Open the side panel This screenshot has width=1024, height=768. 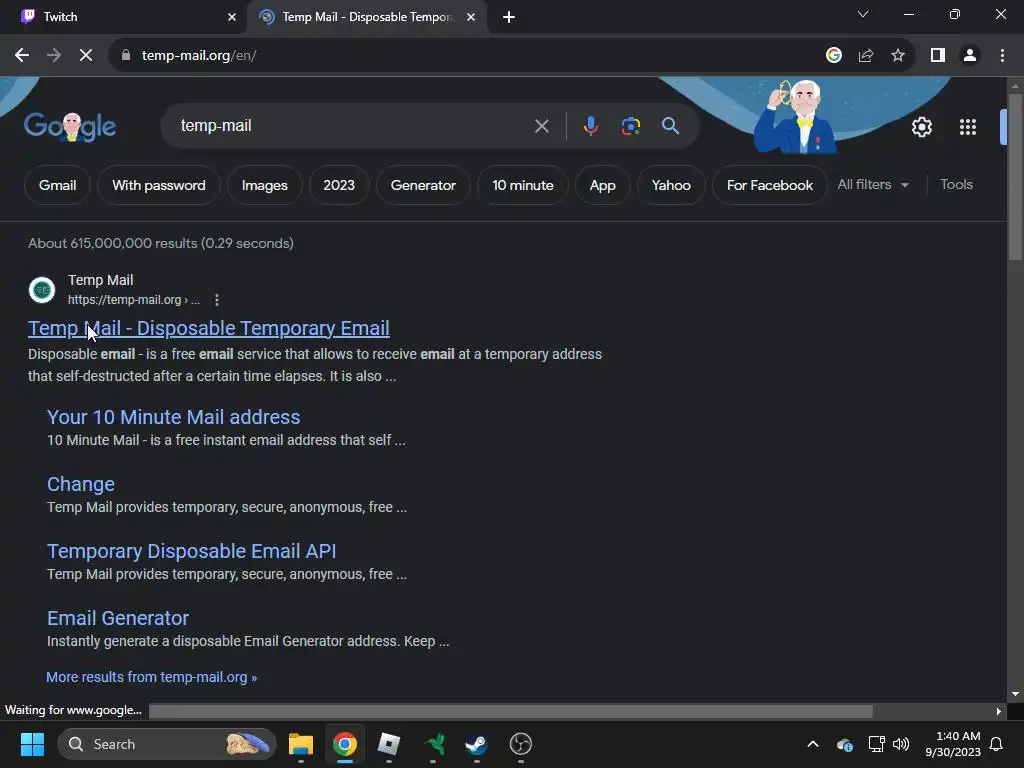[x=938, y=56]
